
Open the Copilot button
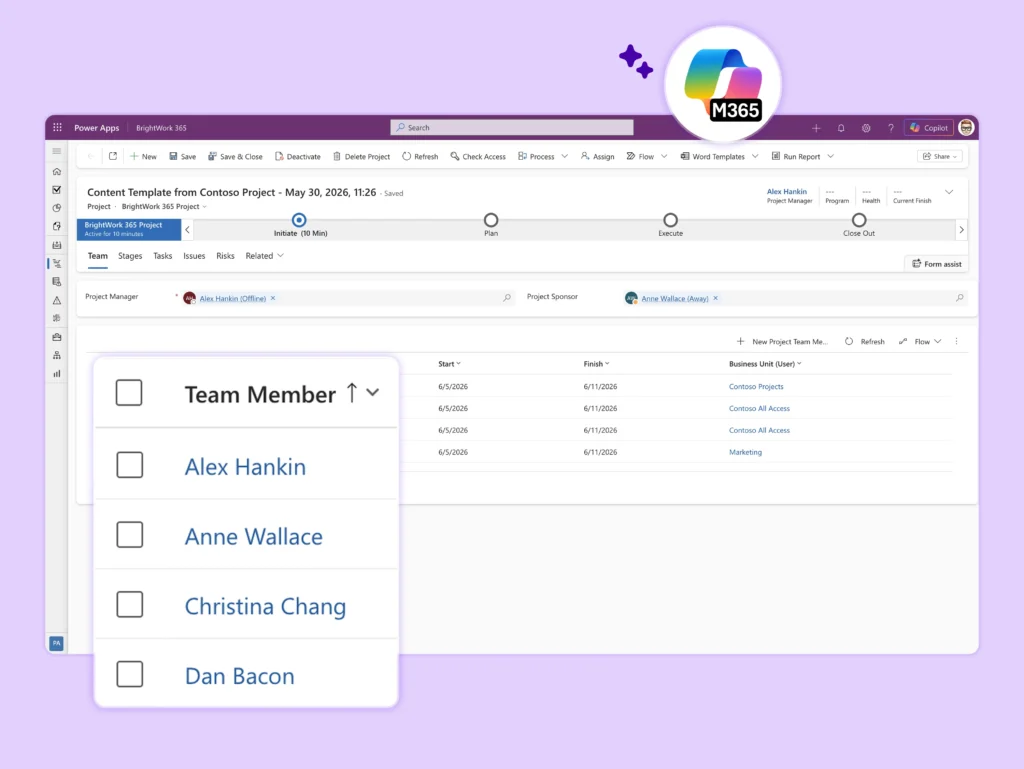tap(929, 128)
